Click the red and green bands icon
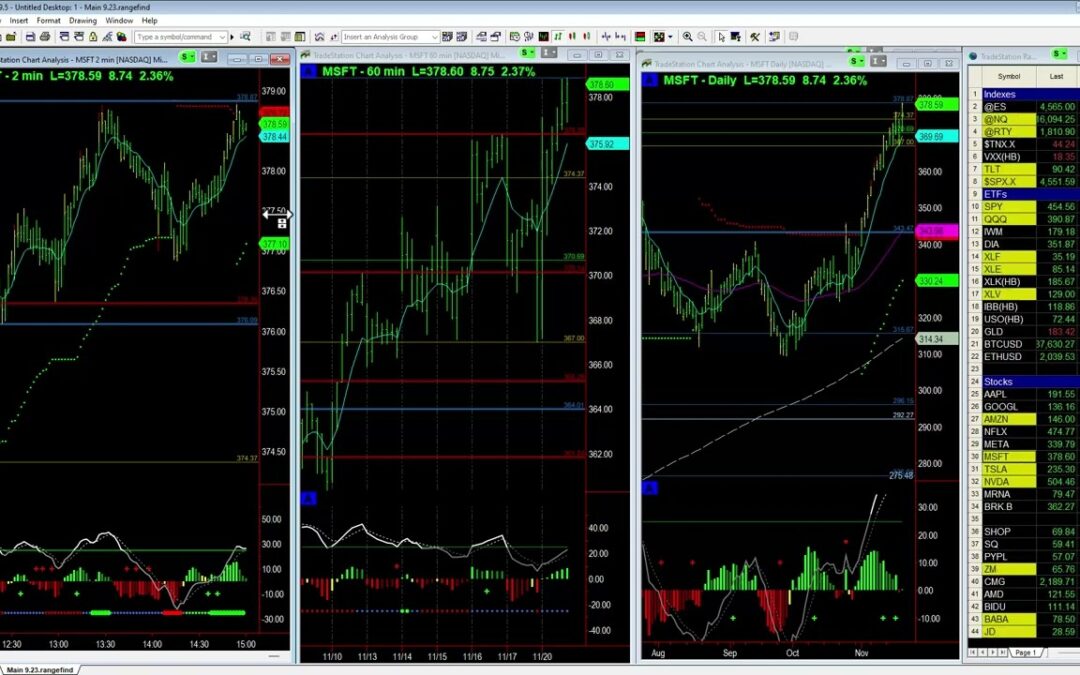1080x675 pixels. pos(640,37)
